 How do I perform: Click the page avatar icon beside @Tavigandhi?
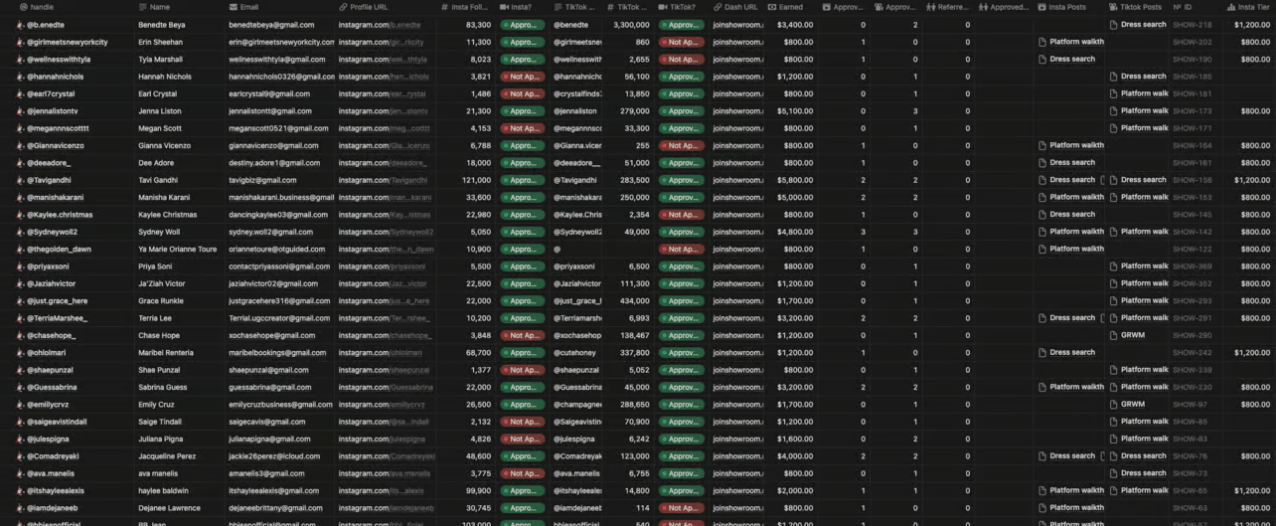click(x=20, y=180)
